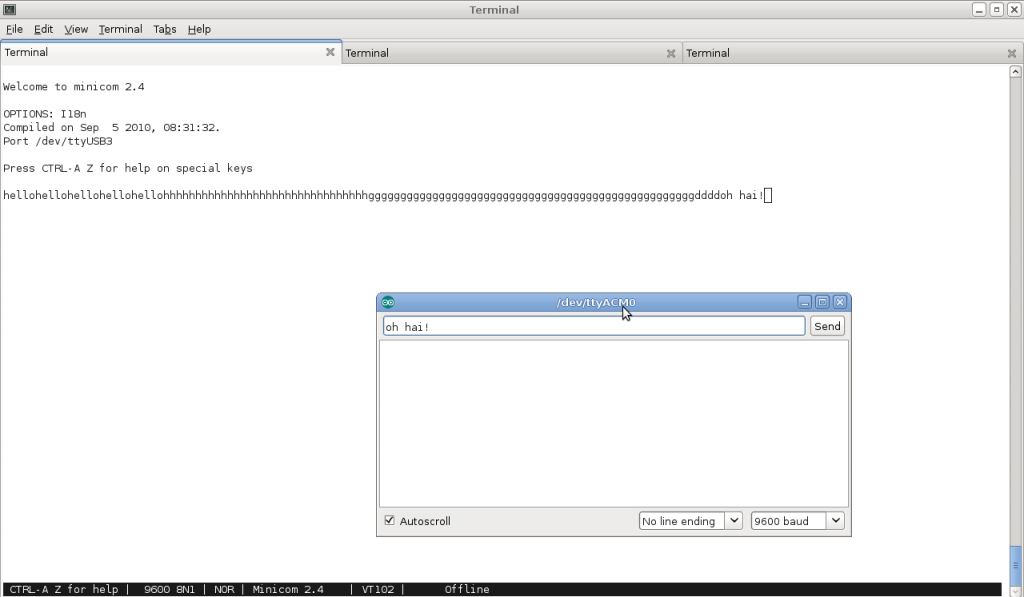Minimize the Terminal window
Viewport: 1024px width, 597px height.
(x=979, y=9)
